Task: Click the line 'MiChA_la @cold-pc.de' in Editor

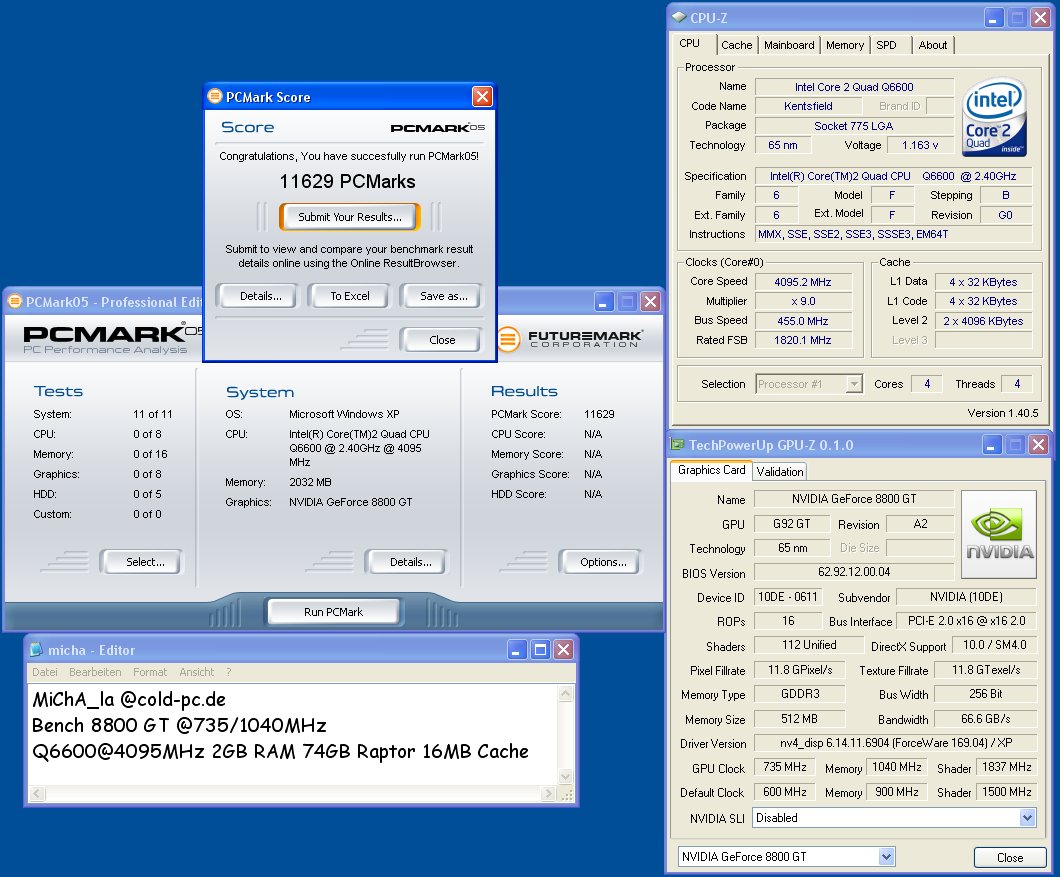Action: (129, 699)
